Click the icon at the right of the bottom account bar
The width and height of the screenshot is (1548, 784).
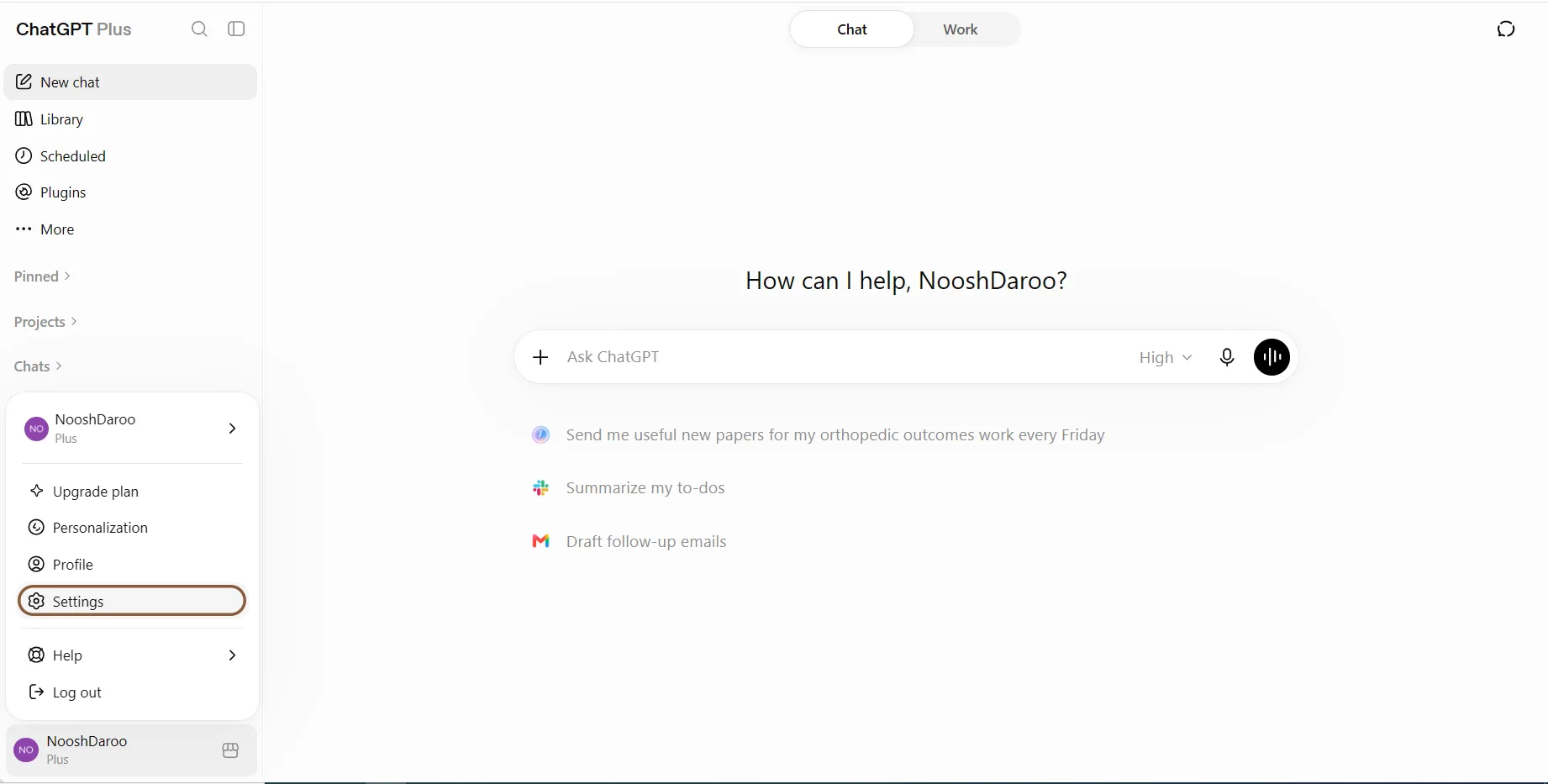(x=230, y=750)
